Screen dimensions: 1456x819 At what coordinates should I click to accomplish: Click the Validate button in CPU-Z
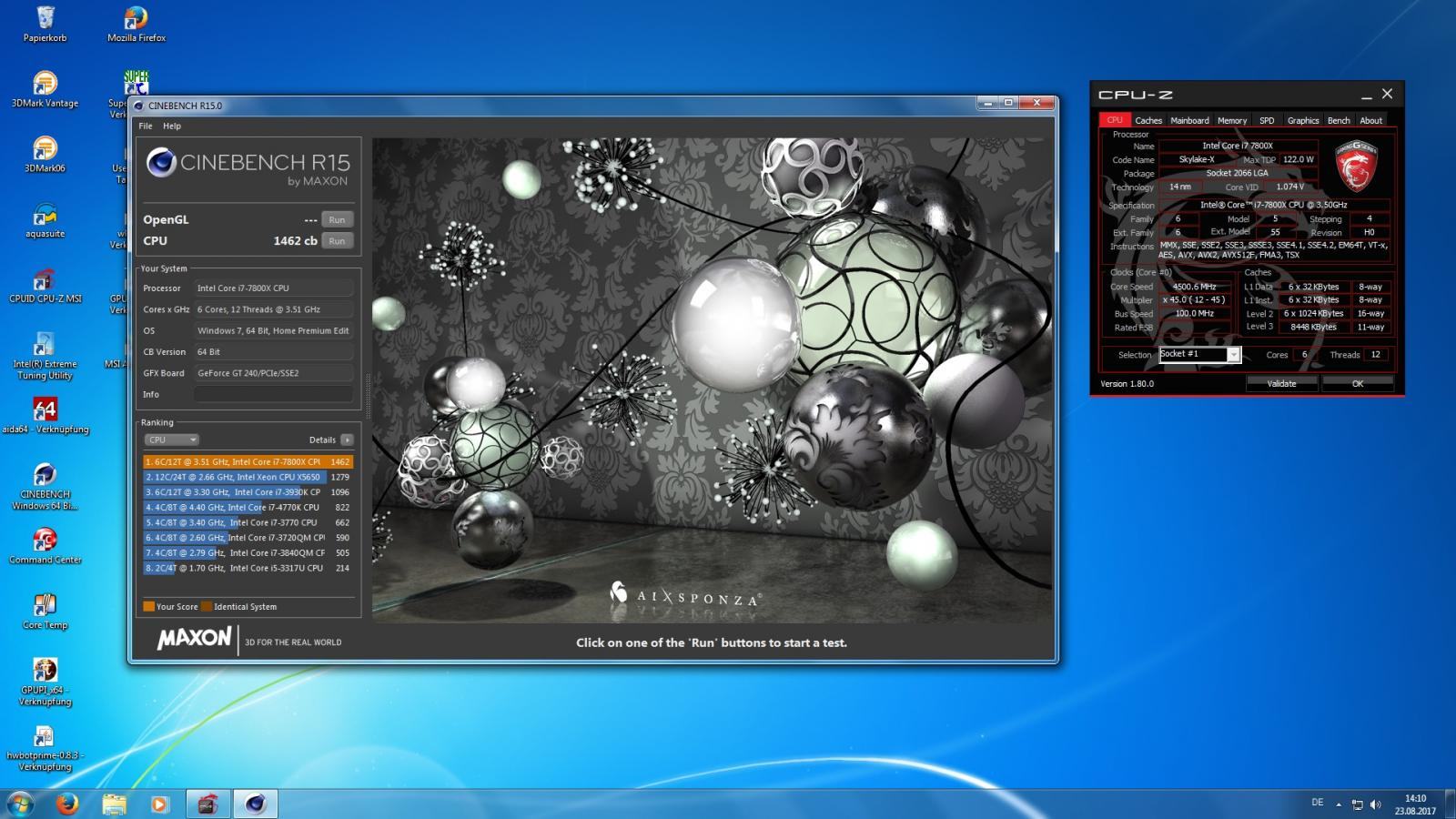[1281, 384]
